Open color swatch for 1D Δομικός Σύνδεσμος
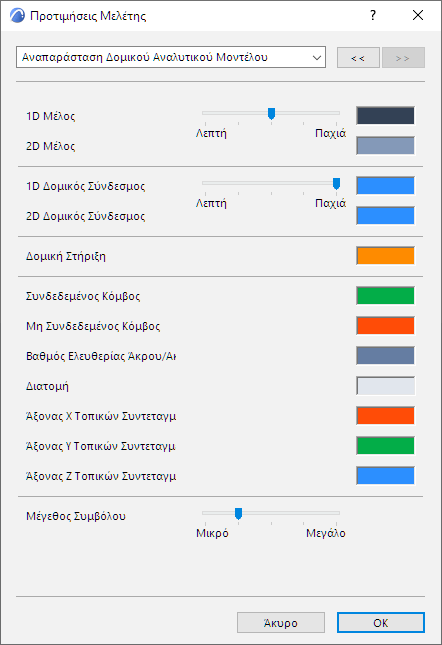442x645 pixels. tap(385, 186)
